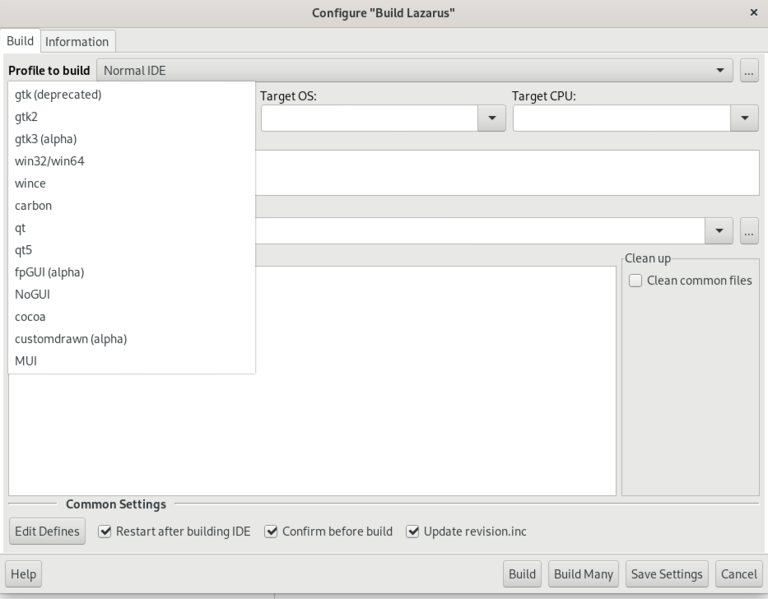The image size is (768, 599).
Task: Click the ellipsis button beside profile selector
Action: coord(749,71)
